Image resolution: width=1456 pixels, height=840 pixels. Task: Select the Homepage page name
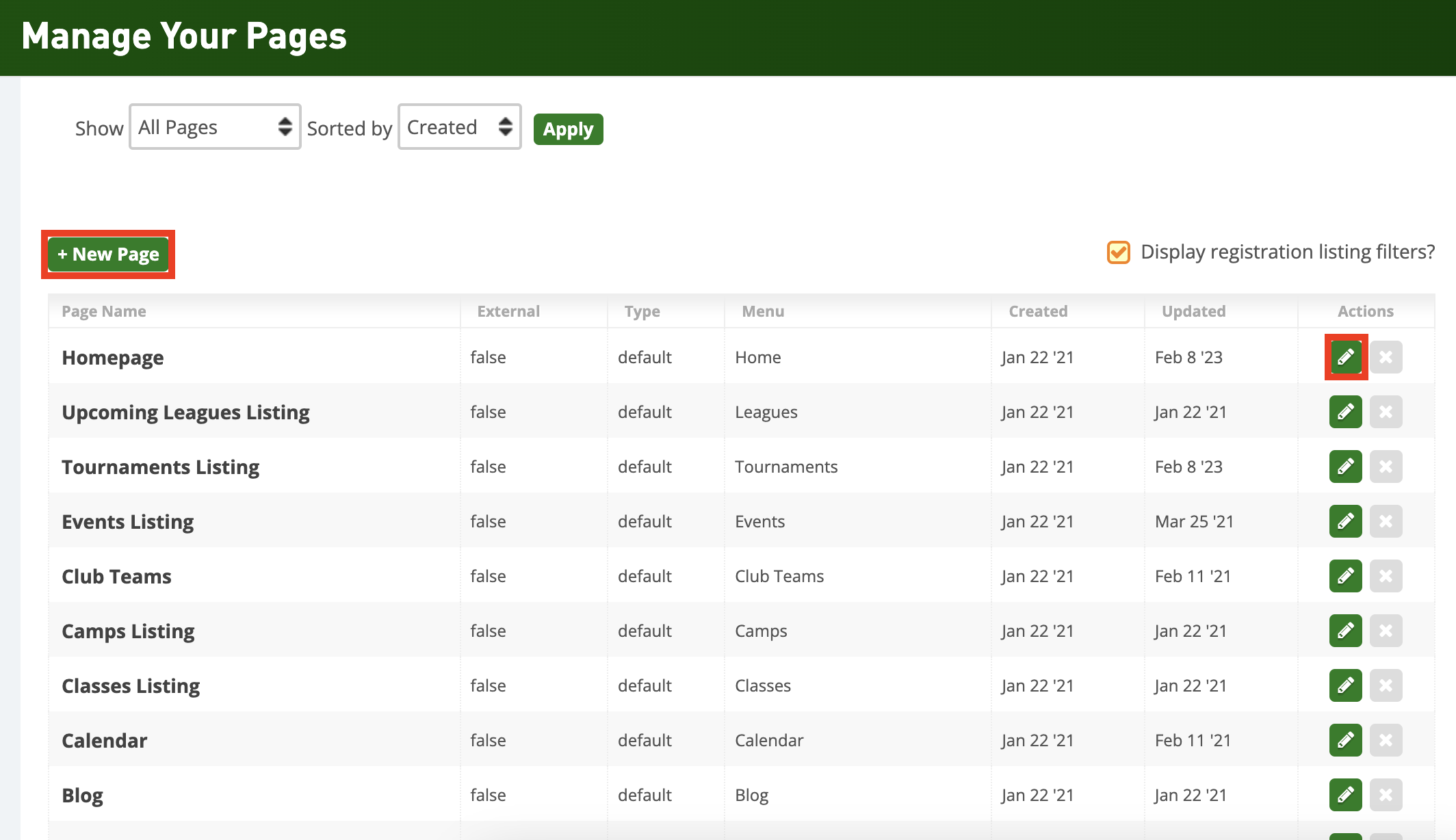pyautogui.click(x=113, y=358)
